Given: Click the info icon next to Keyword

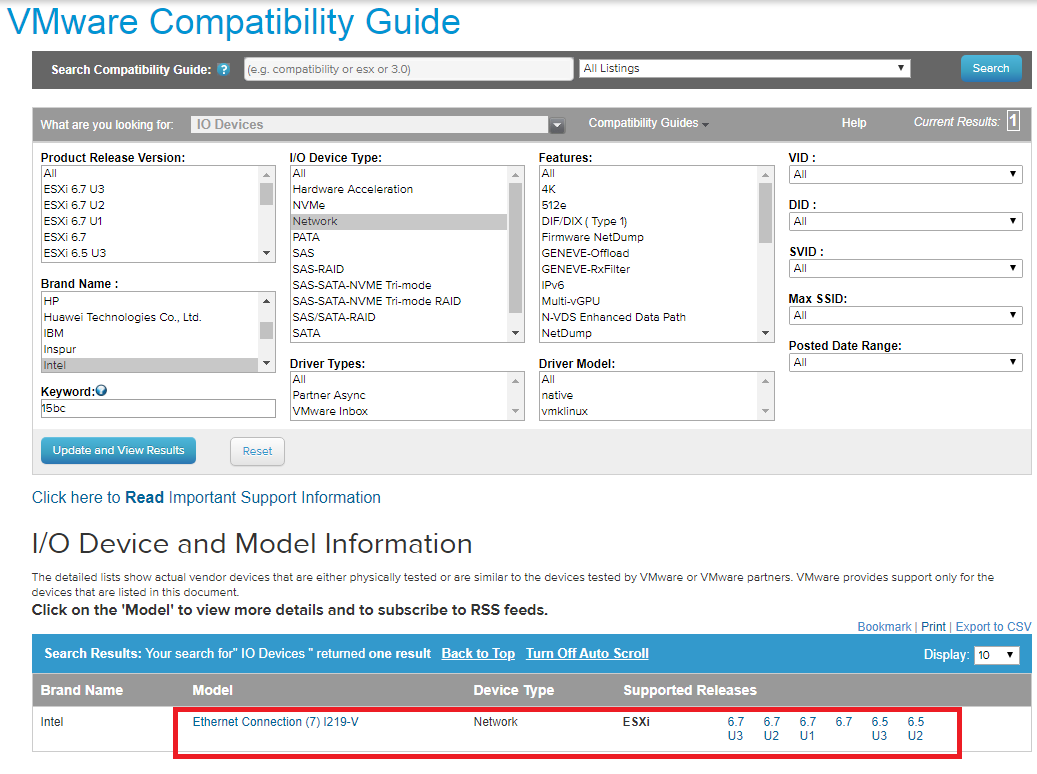Looking at the screenshot, I should (101, 391).
